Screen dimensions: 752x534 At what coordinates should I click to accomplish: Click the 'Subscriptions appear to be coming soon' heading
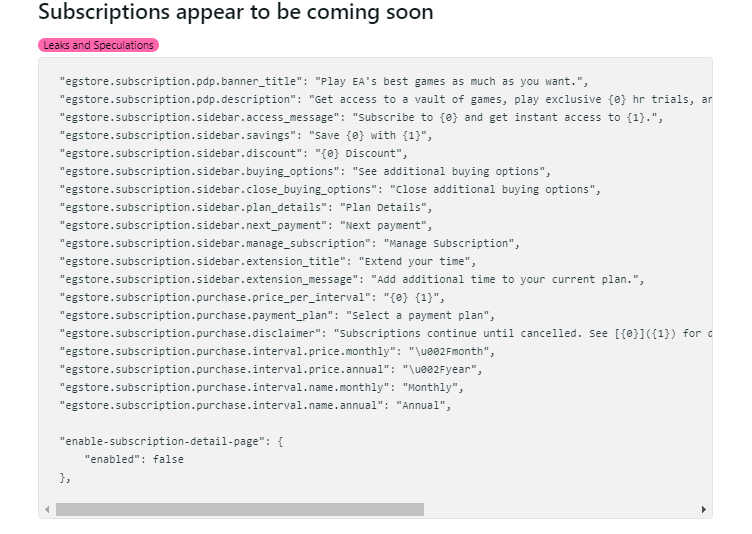pyautogui.click(x=236, y=13)
